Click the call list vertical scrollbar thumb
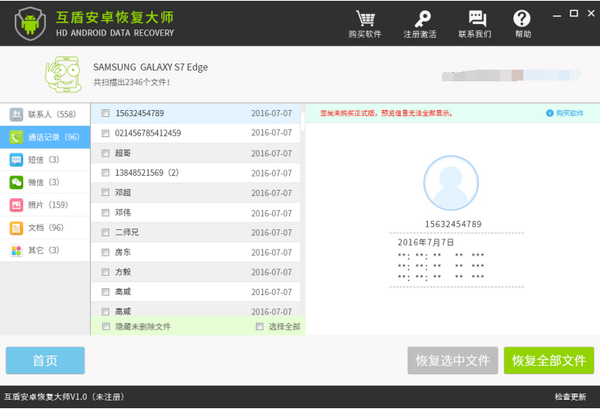This screenshot has height=409, width=600. pyautogui.click(x=303, y=122)
